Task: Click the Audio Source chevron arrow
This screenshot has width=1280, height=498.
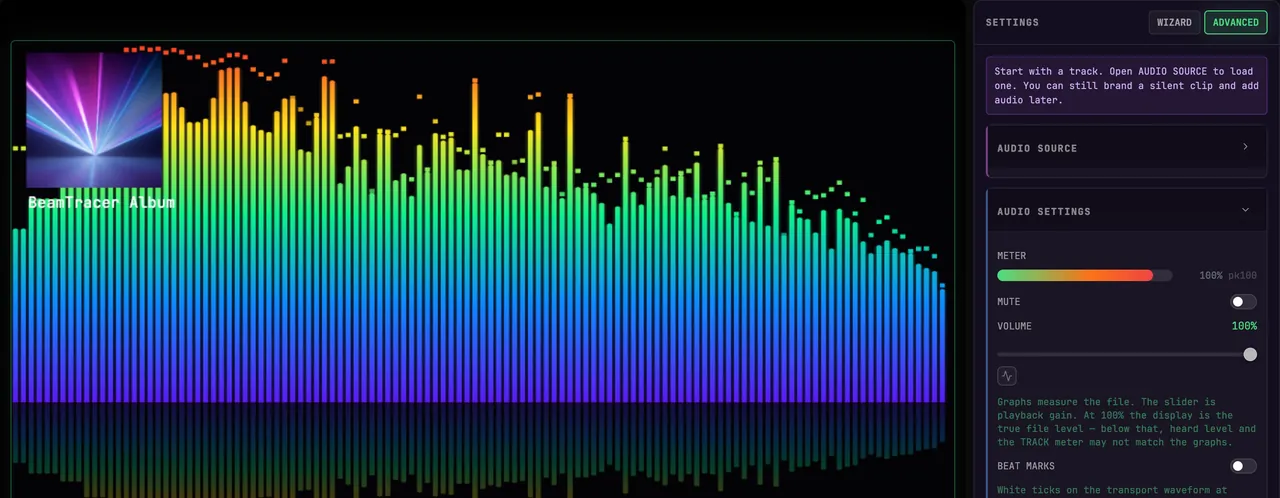Action: tap(1245, 147)
